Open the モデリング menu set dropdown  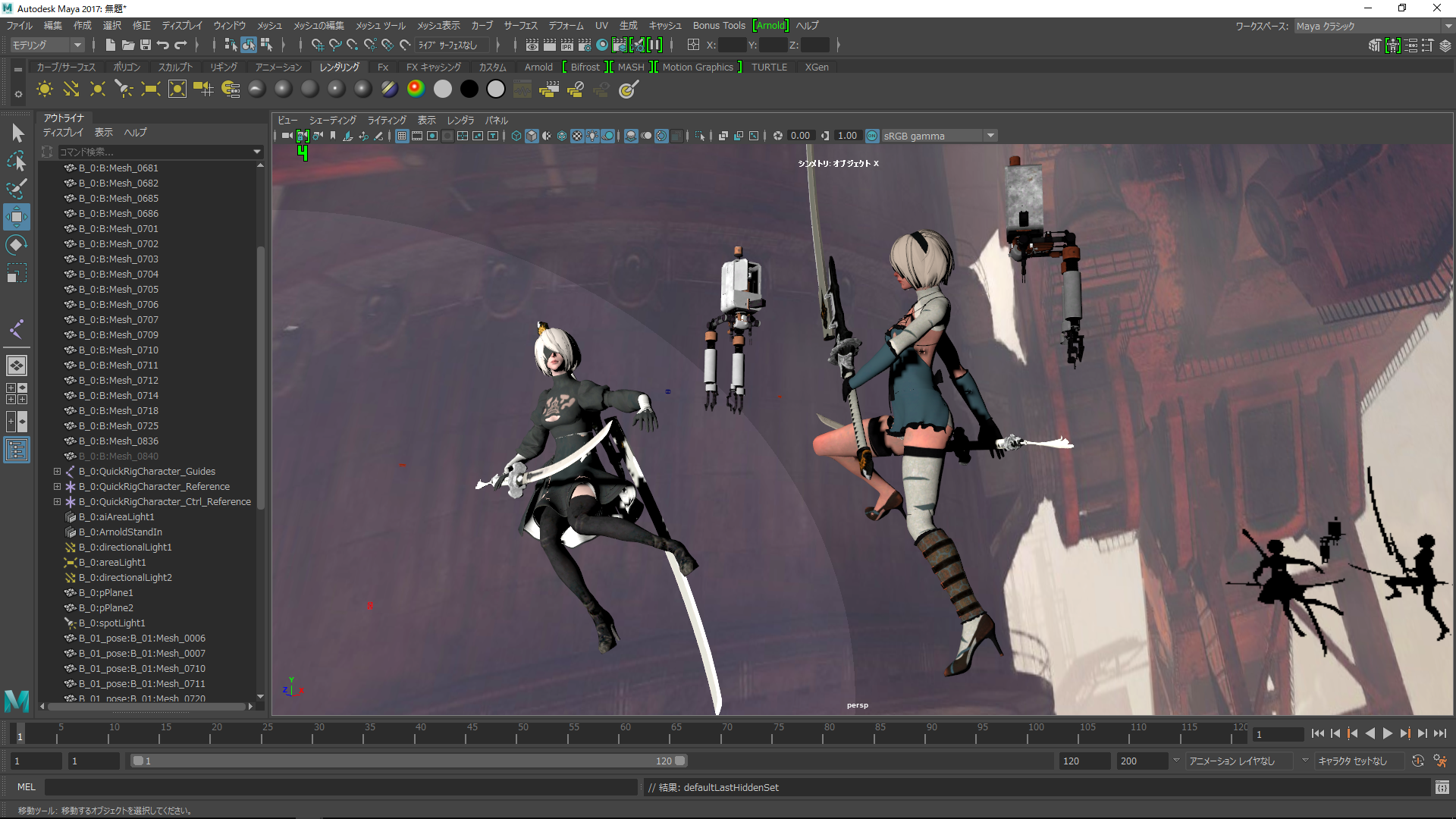pyautogui.click(x=47, y=45)
